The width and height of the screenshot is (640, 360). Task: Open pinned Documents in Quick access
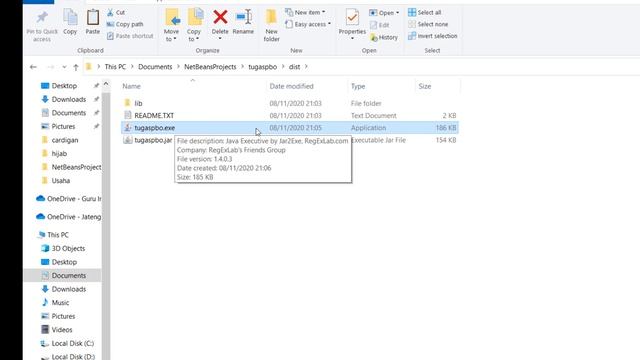pyautogui.click(x=69, y=113)
